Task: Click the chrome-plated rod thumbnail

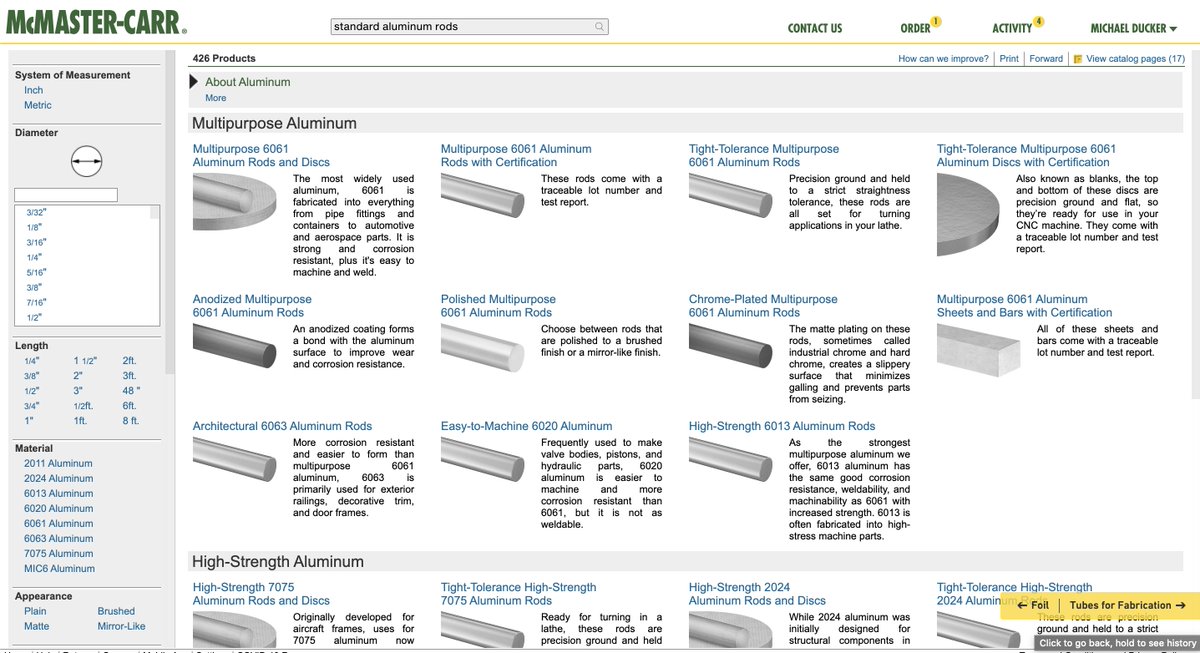Action: tap(730, 346)
